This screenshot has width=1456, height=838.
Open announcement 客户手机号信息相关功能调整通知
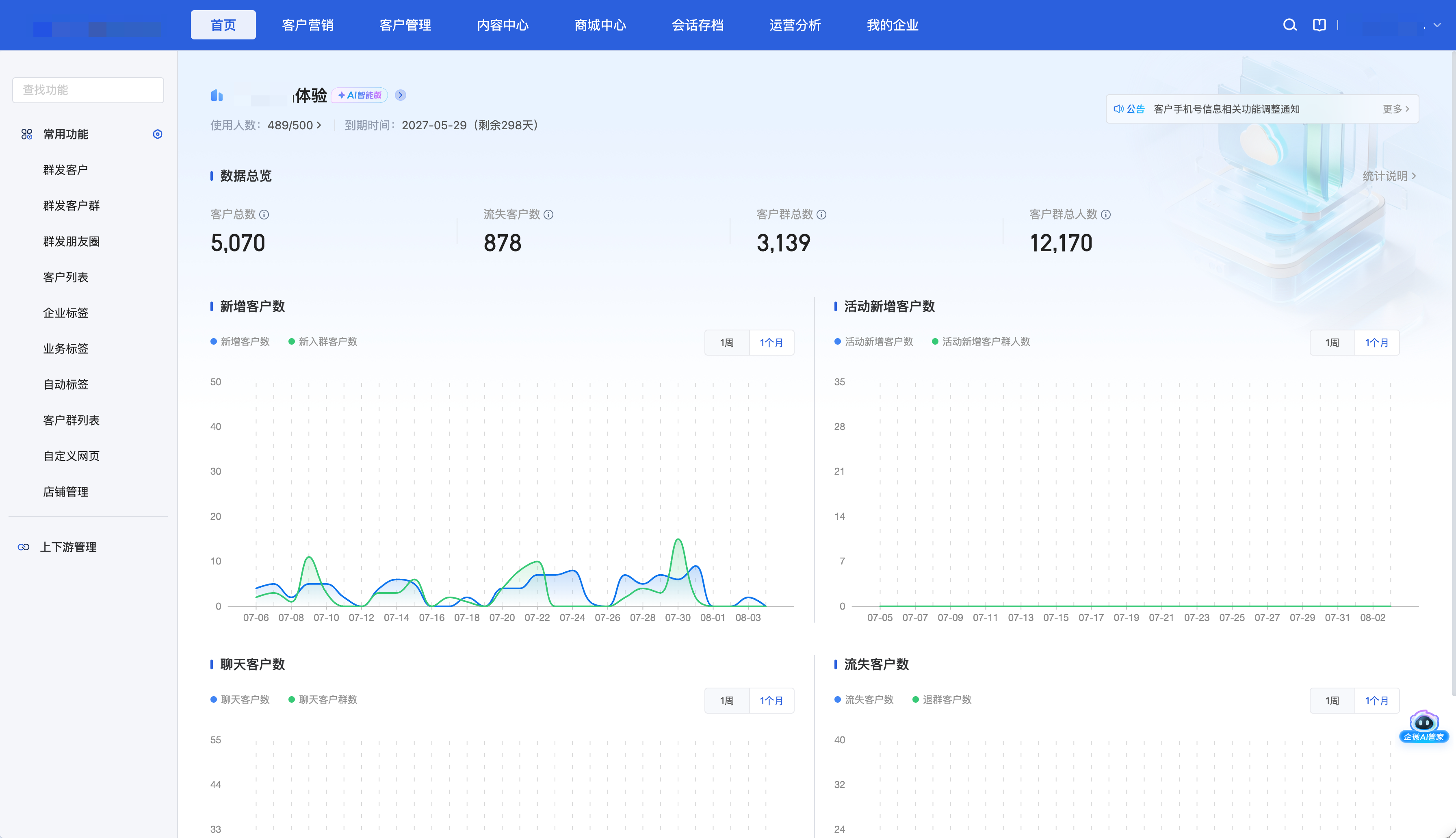click(1226, 109)
